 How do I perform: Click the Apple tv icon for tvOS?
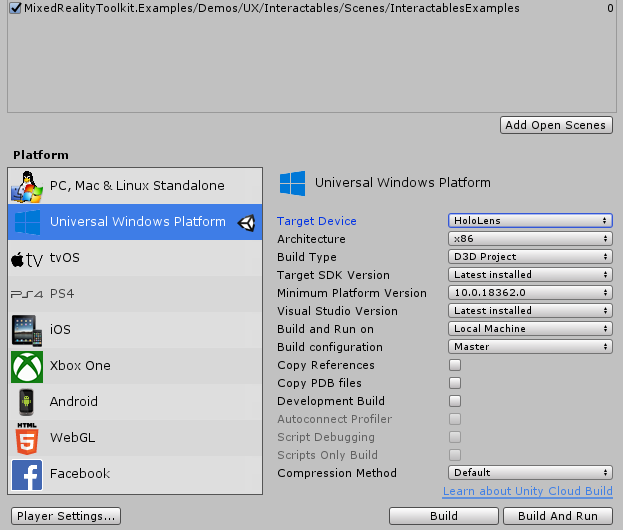point(27,259)
